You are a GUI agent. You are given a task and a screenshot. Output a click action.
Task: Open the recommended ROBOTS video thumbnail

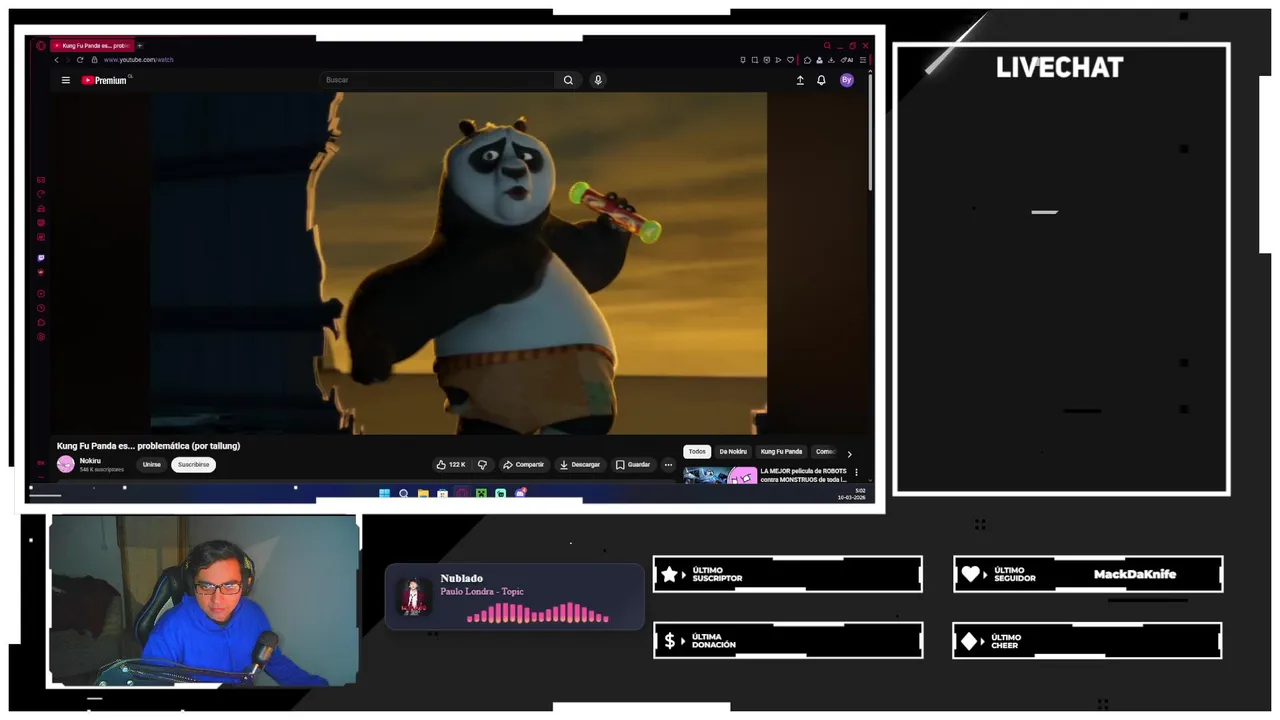click(720, 474)
